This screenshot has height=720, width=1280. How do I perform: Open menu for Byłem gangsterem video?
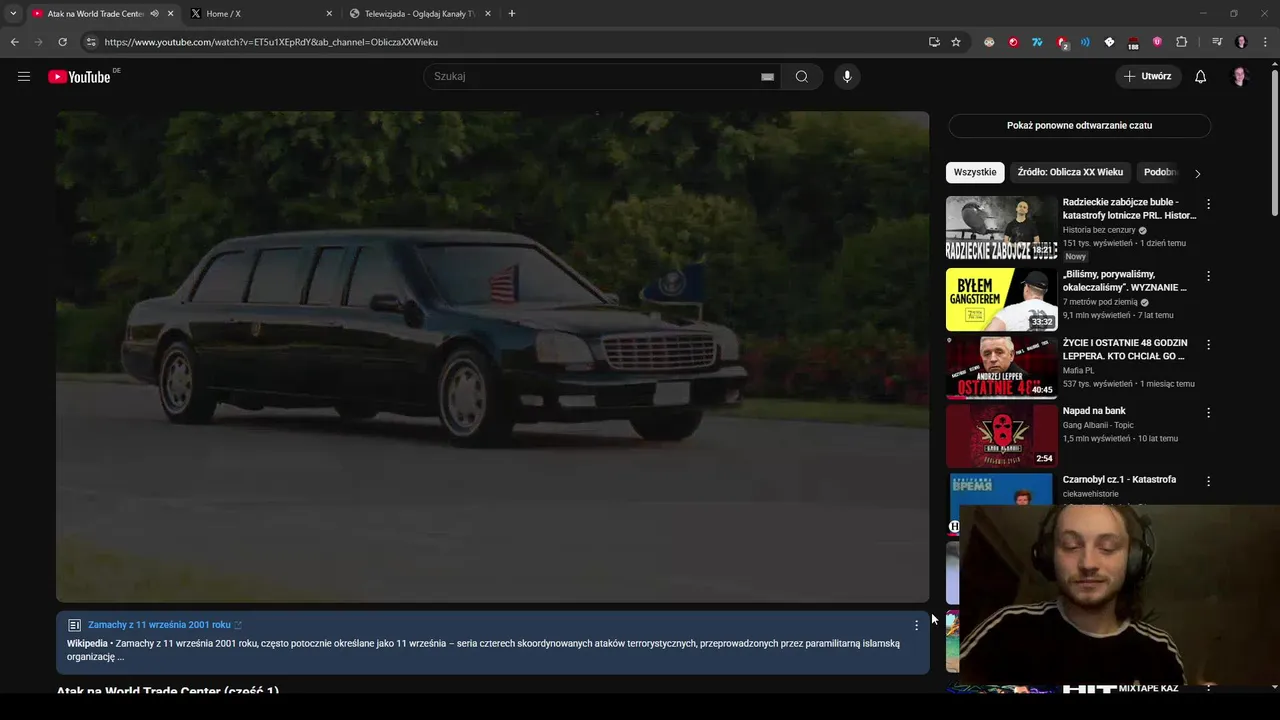coord(1208,276)
